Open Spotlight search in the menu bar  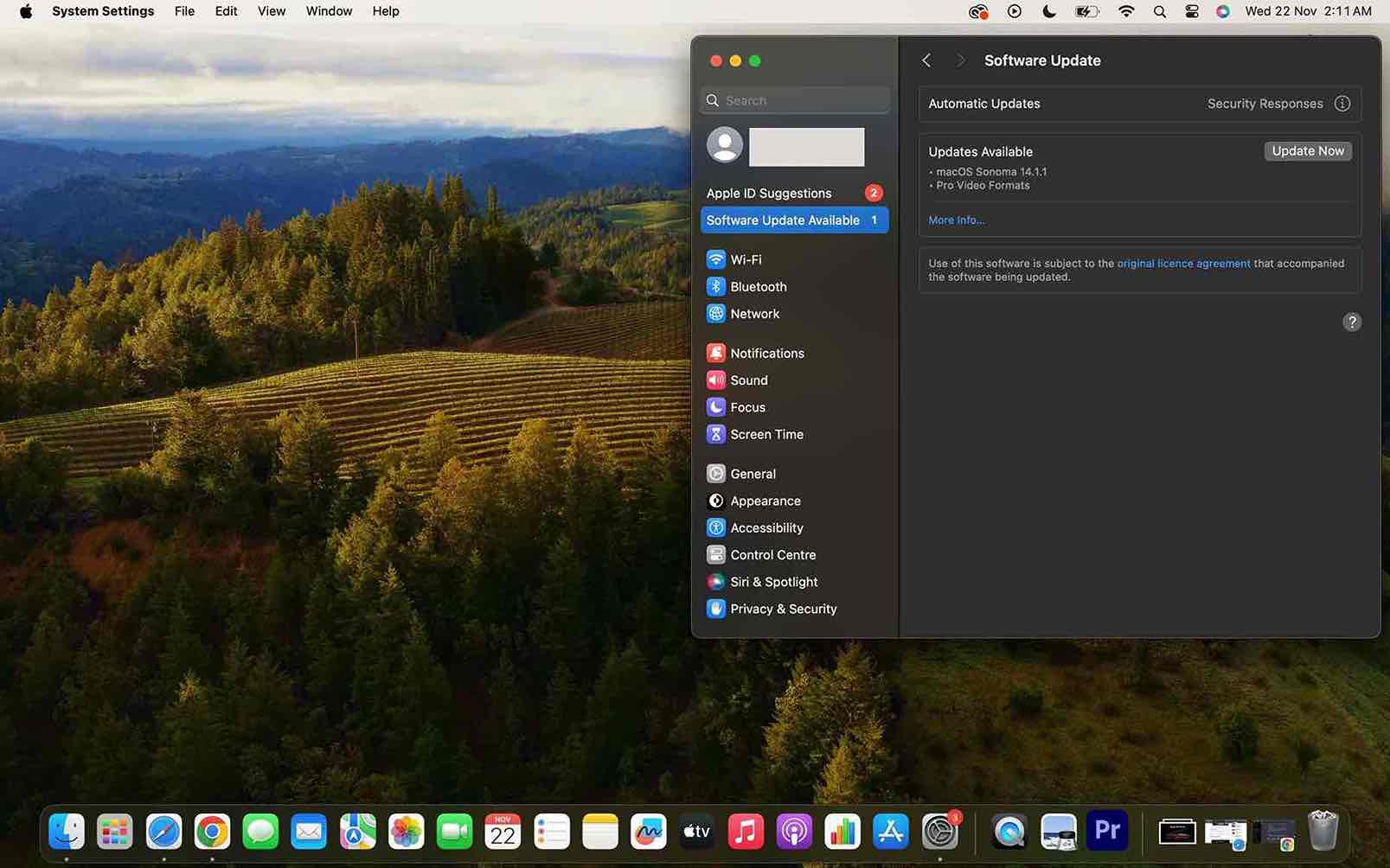tap(1159, 11)
